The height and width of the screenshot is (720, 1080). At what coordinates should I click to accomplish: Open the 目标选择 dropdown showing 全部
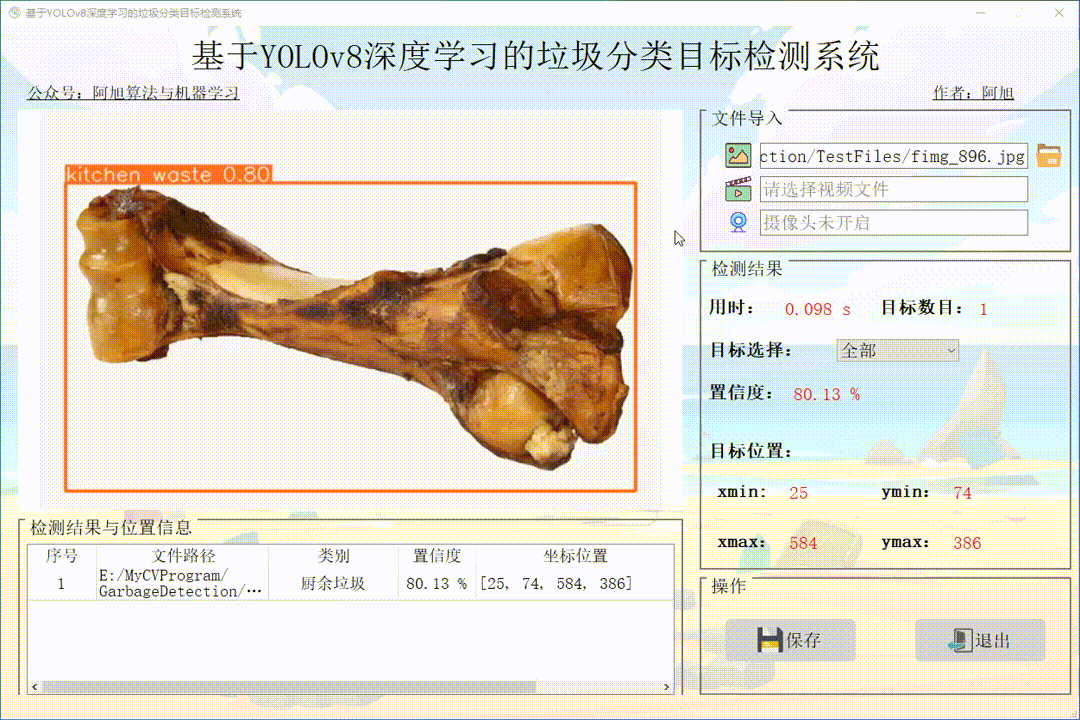pyautogui.click(x=897, y=351)
